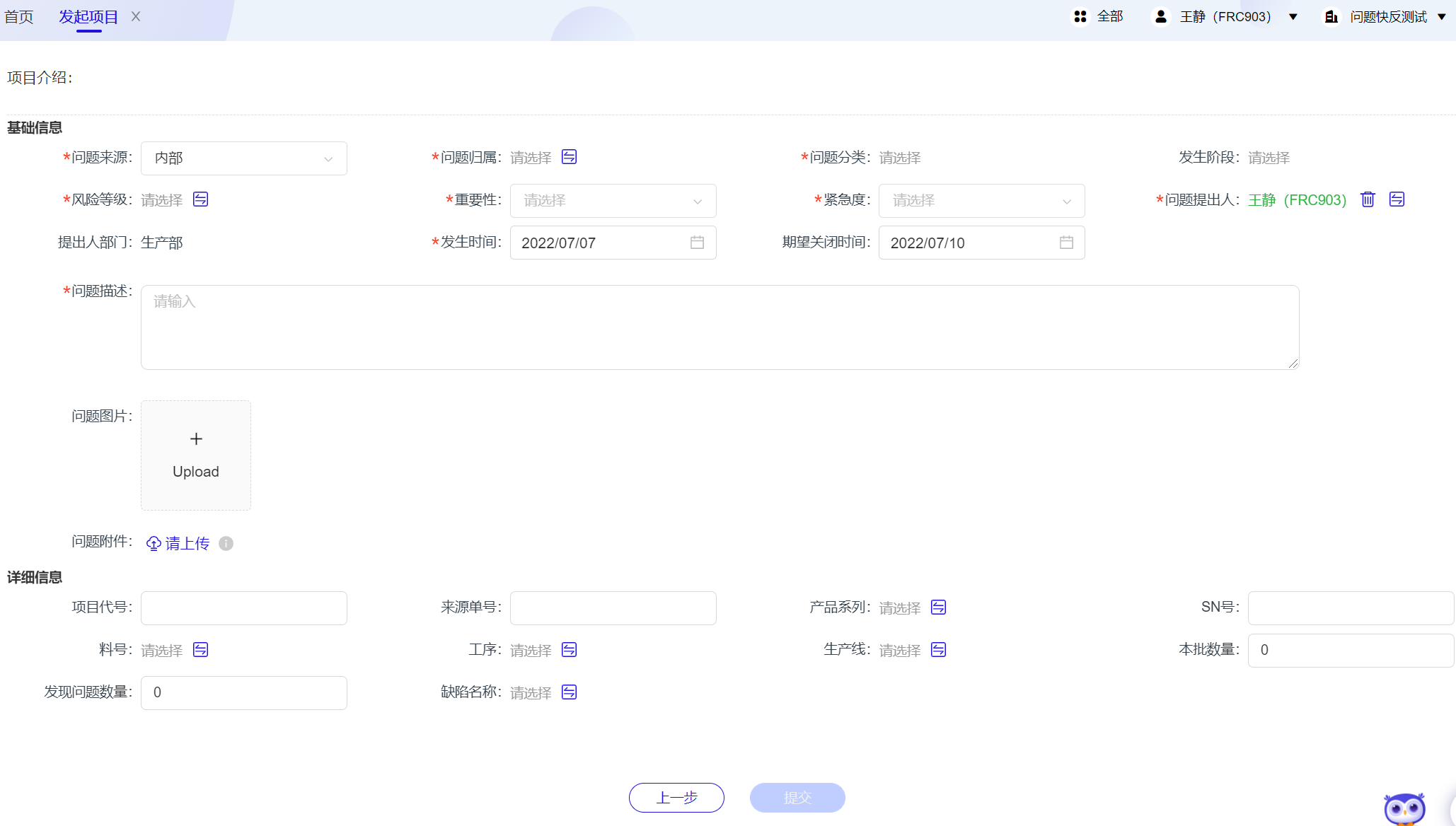Click selector icon next to 问题归属

pos(569,157)
